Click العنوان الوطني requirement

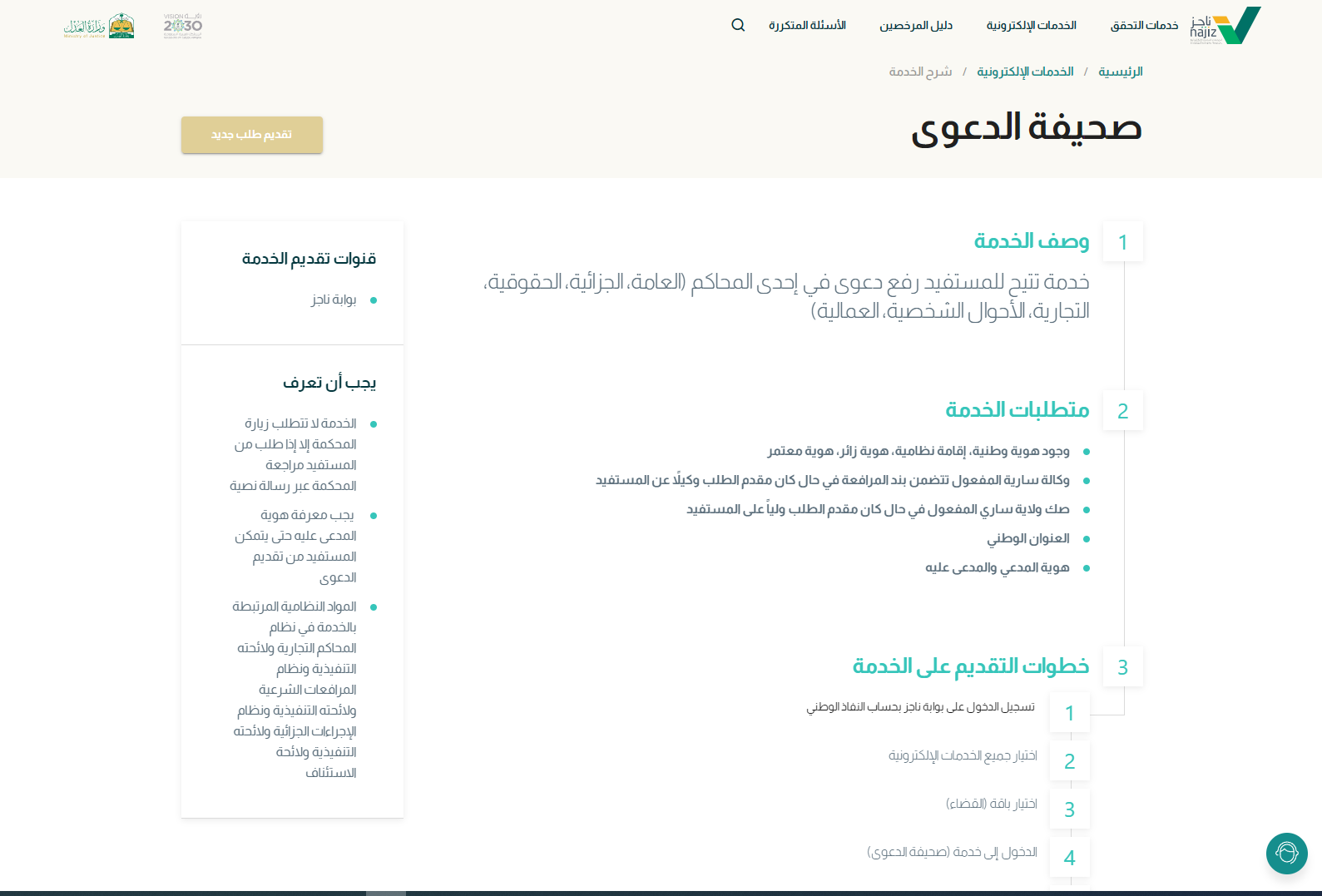pos(1028,538)
